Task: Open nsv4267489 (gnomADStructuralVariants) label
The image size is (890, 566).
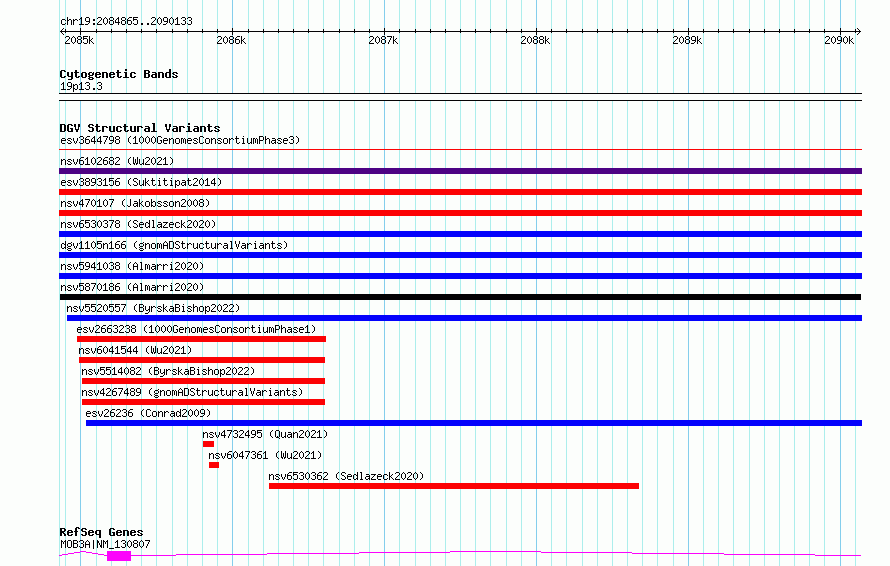Action: 192,392
